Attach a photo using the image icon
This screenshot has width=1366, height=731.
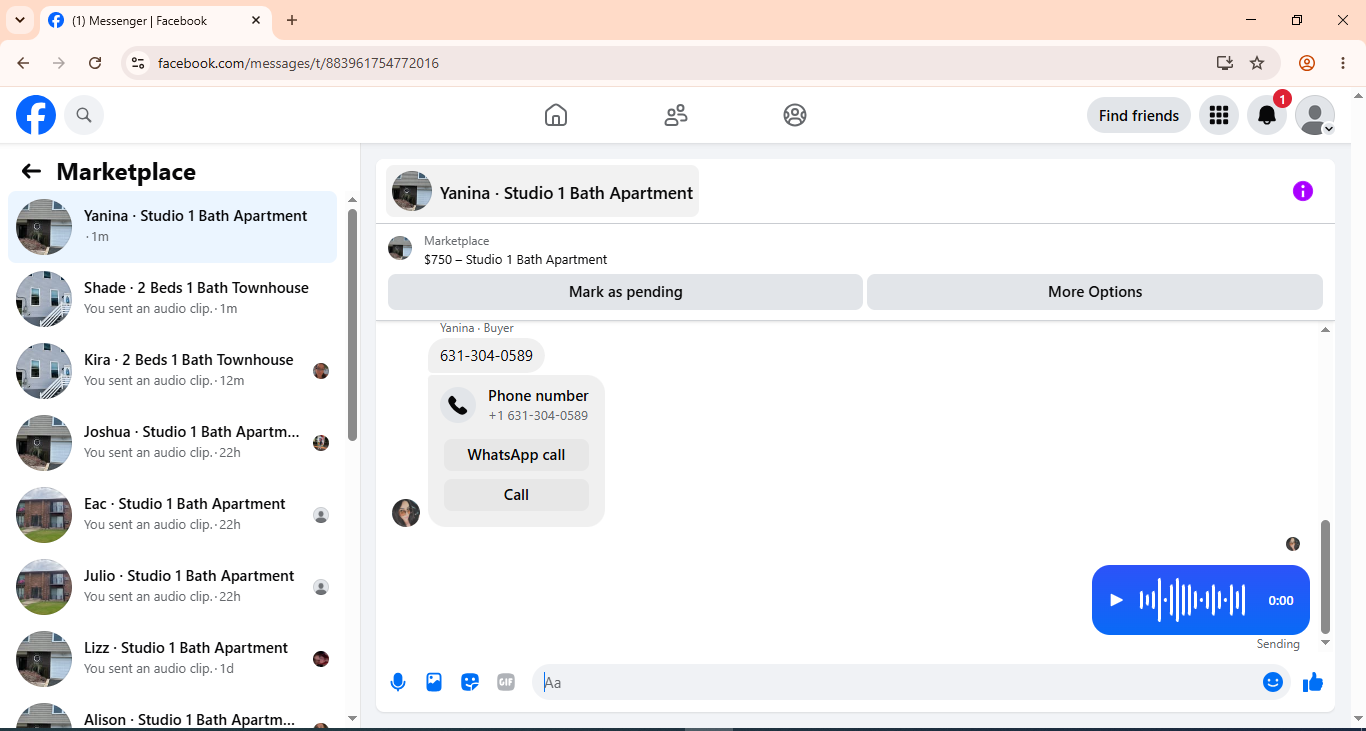434,682
